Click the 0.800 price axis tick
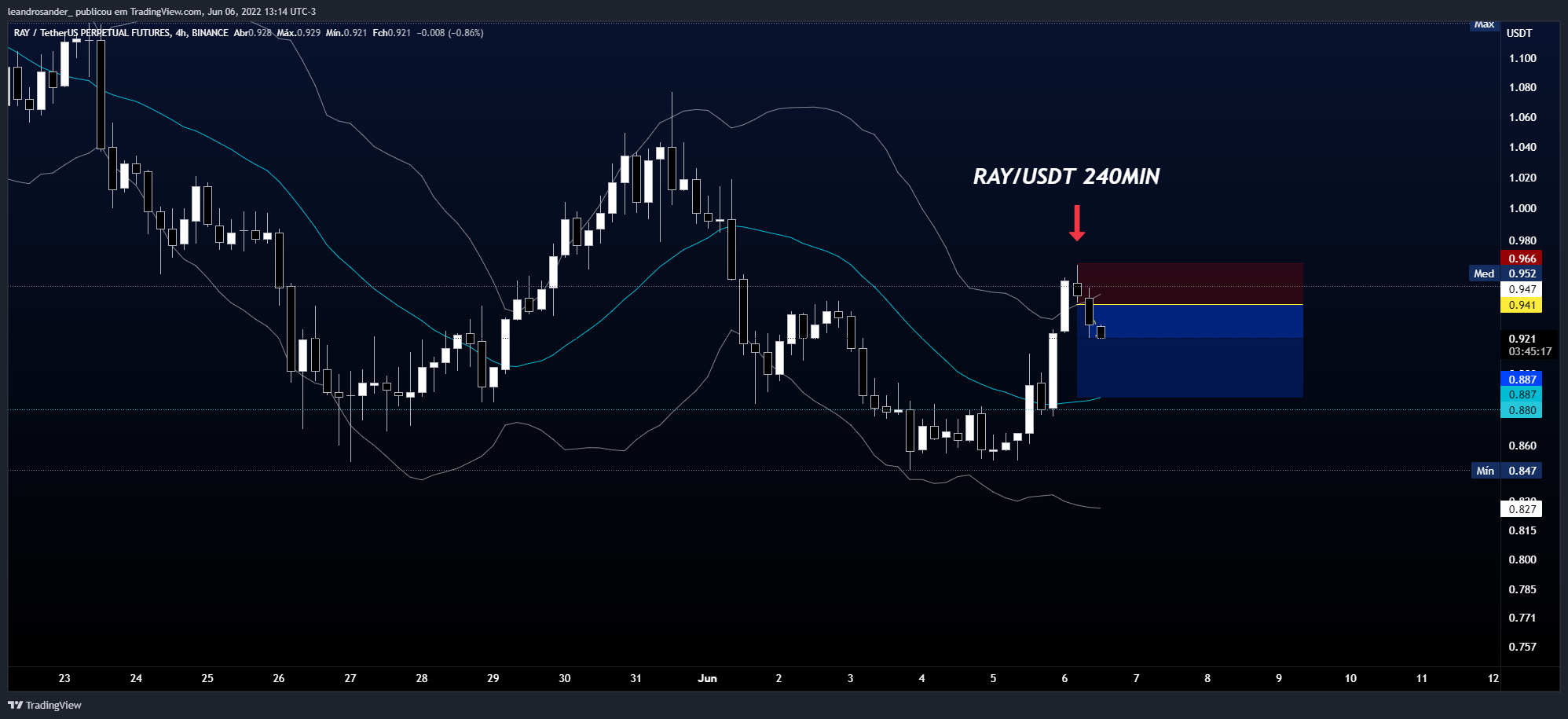1568x719 pixels. 1522,559
